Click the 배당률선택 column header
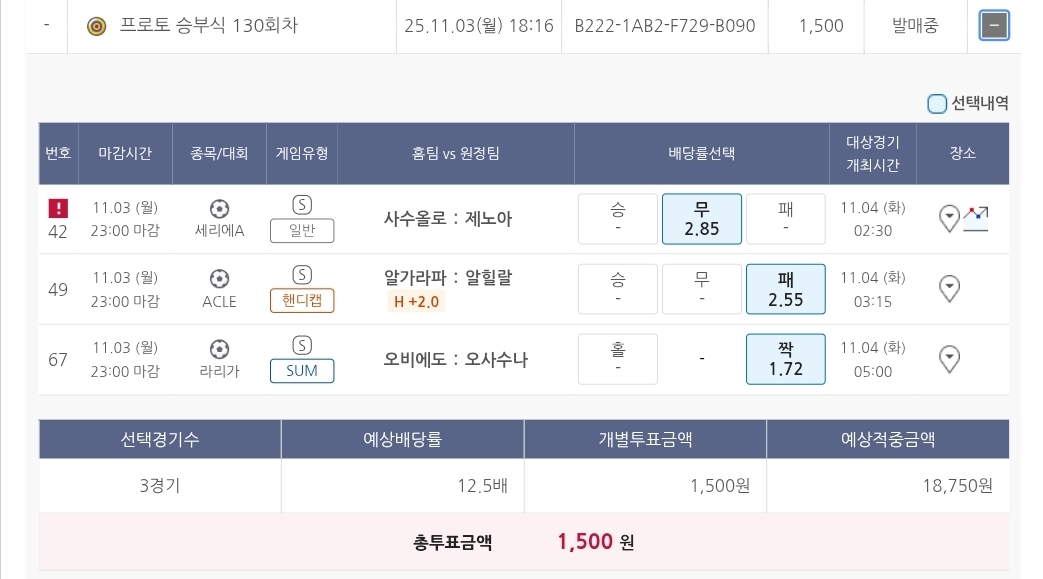 [701, 153]
